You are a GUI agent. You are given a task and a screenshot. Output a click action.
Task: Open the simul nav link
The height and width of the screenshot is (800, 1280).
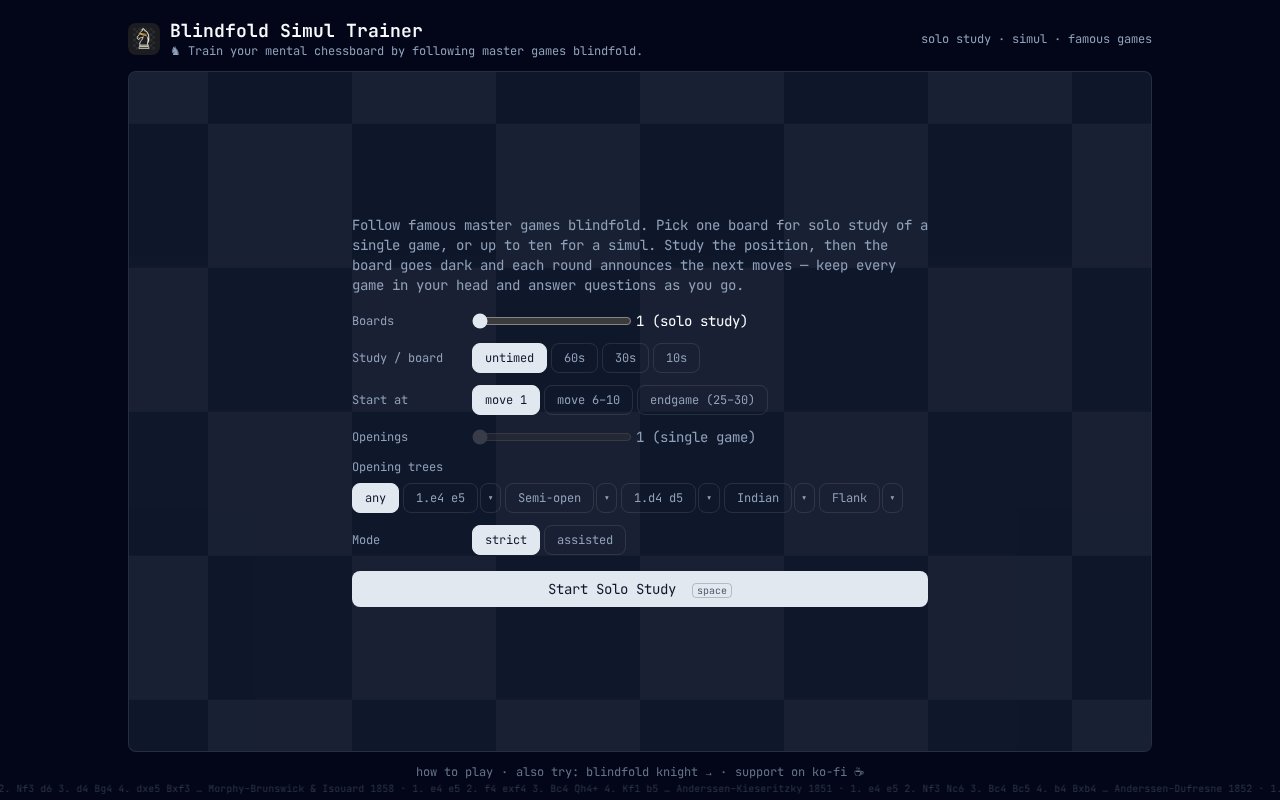[x=1029, y=39]
